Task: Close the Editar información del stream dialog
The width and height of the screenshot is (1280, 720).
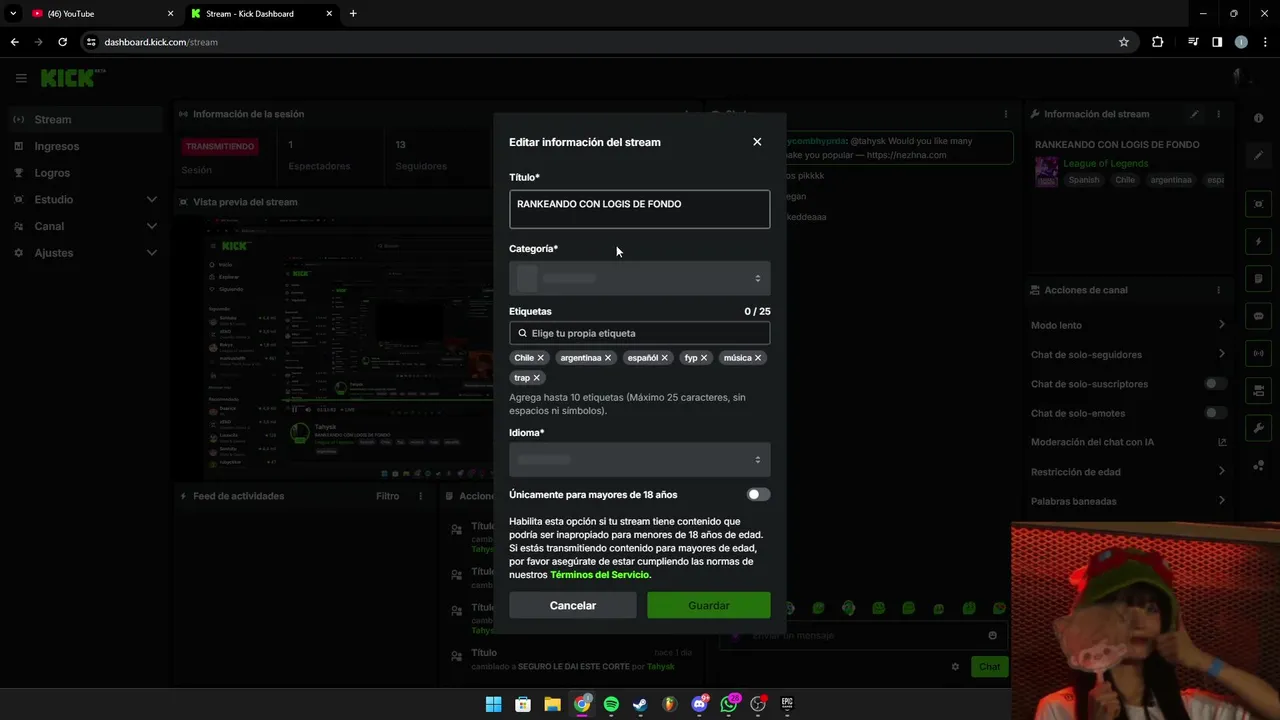Action: (757, 142)
